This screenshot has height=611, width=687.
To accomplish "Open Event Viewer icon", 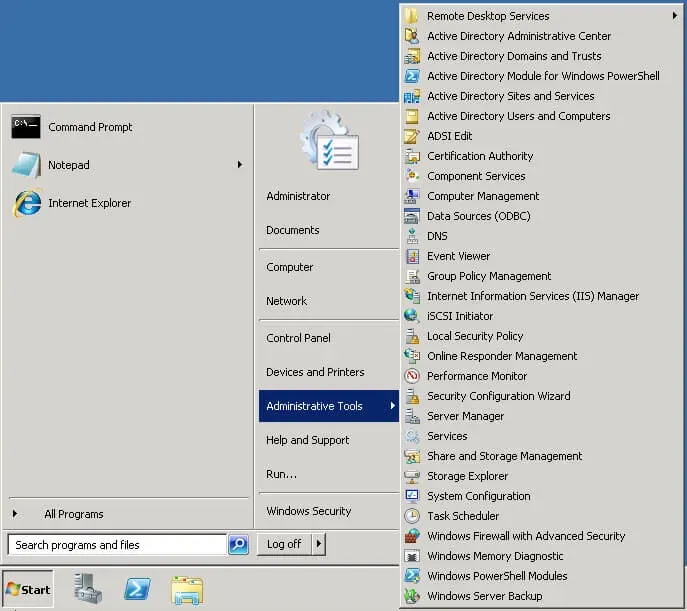I will (412, 256).
